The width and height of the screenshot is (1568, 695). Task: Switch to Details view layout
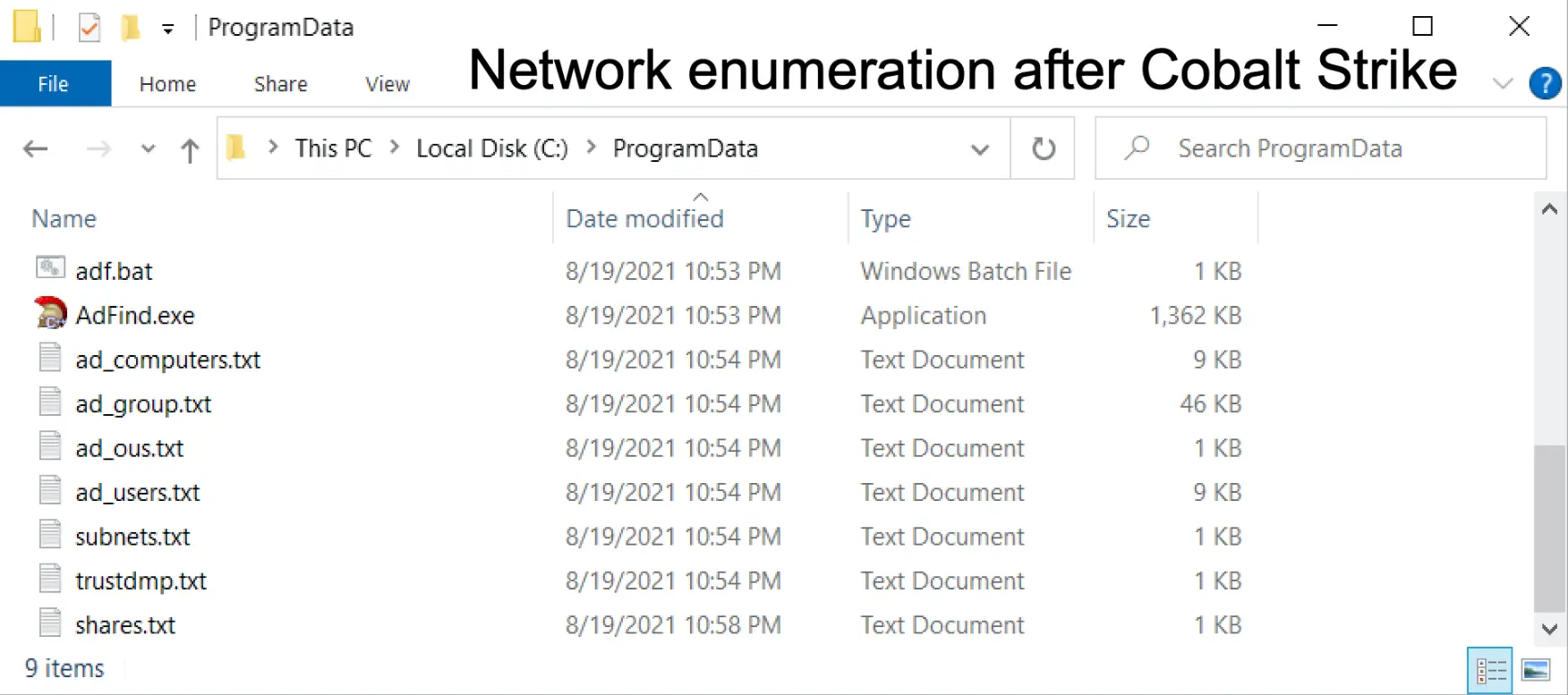(x=1490, y=670)
